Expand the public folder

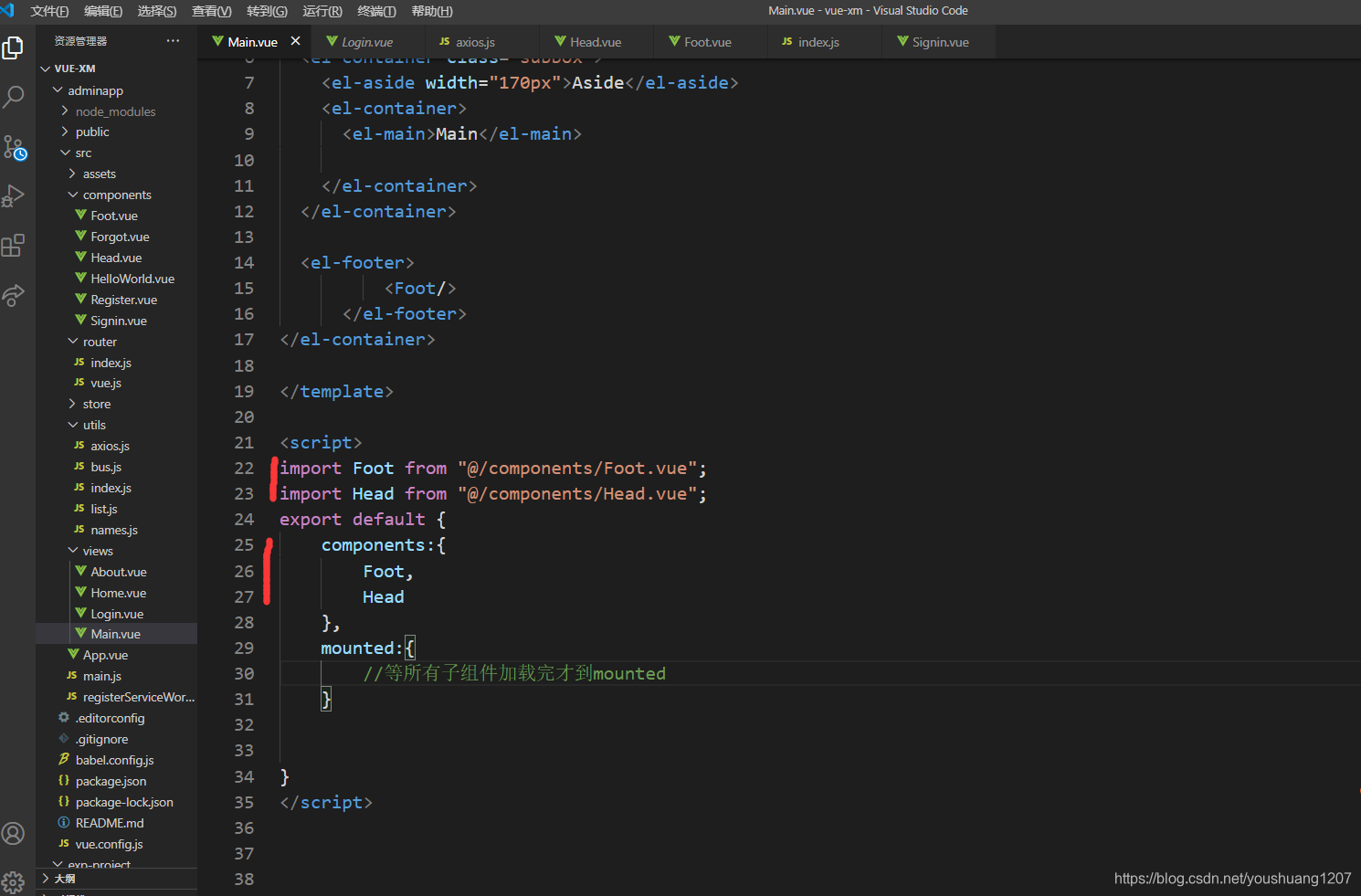click(x=116, y=132)
